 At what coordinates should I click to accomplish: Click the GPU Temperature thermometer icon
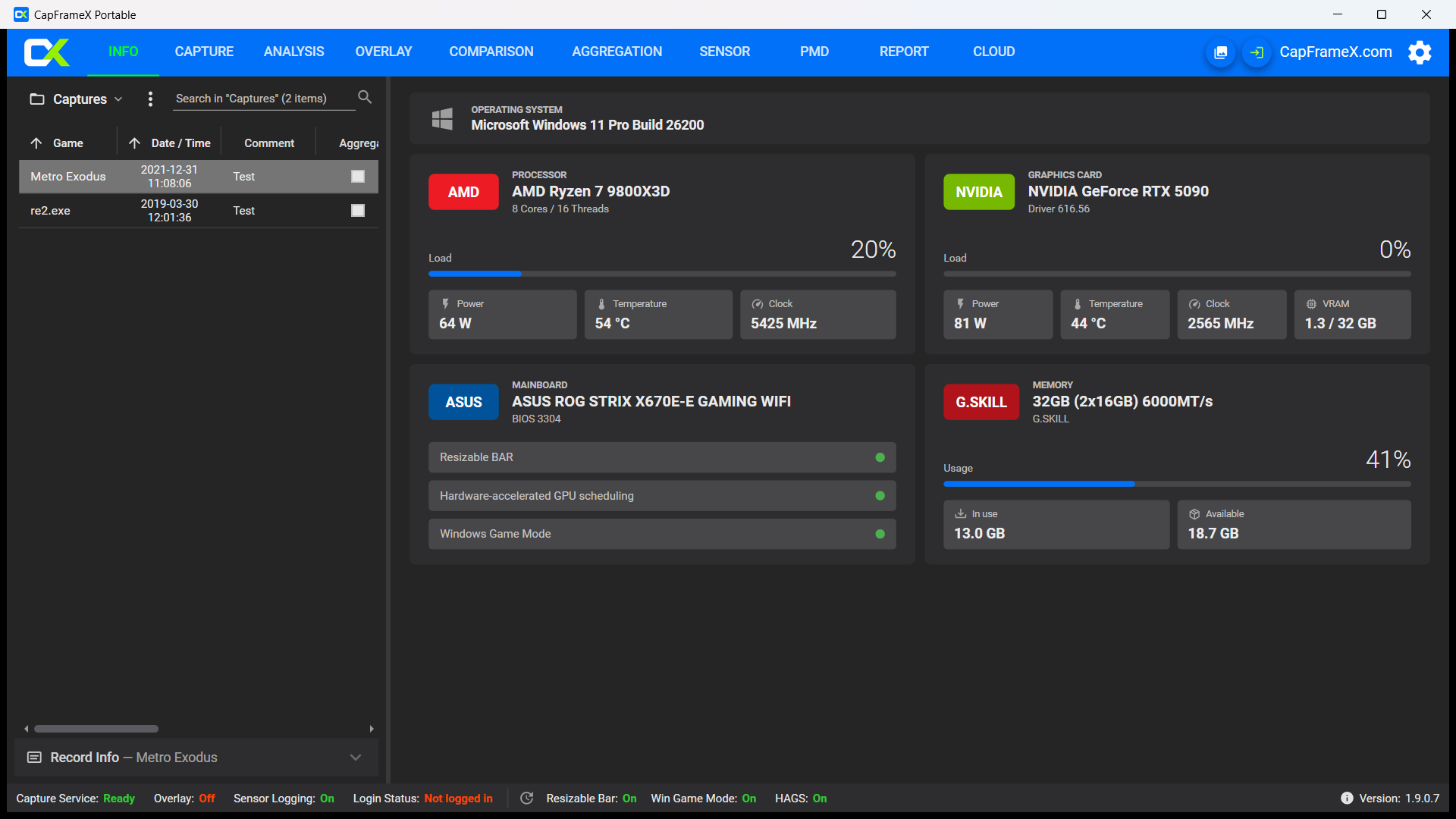(1078, 303)
